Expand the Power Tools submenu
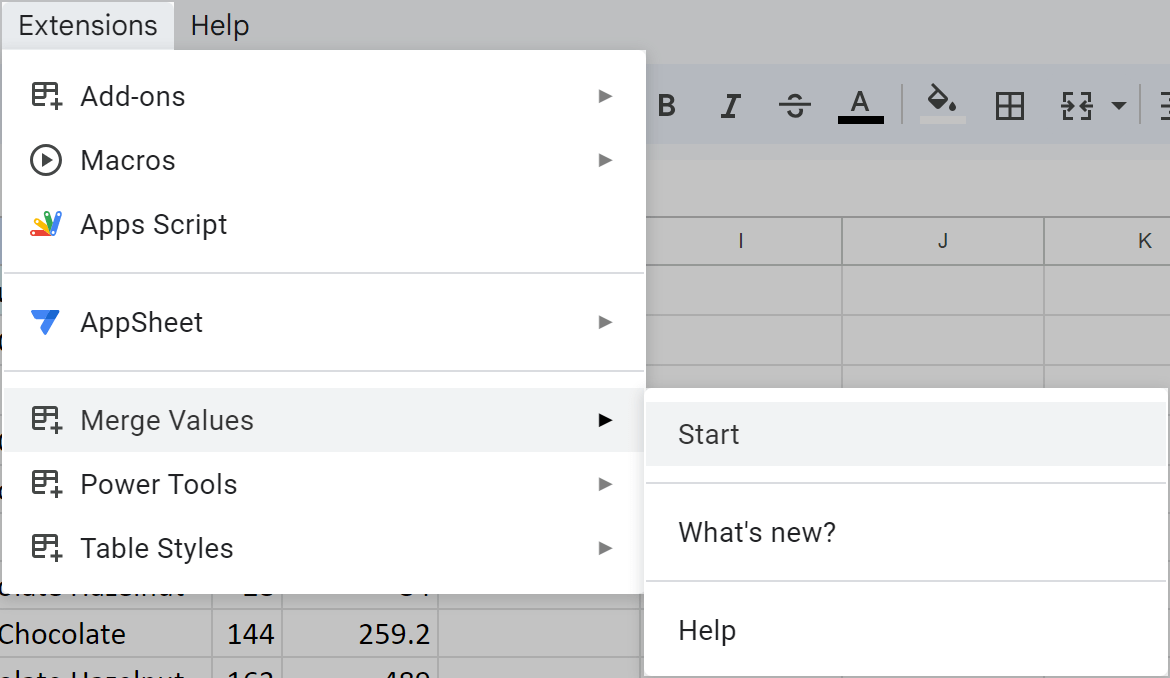 [604, 484]
